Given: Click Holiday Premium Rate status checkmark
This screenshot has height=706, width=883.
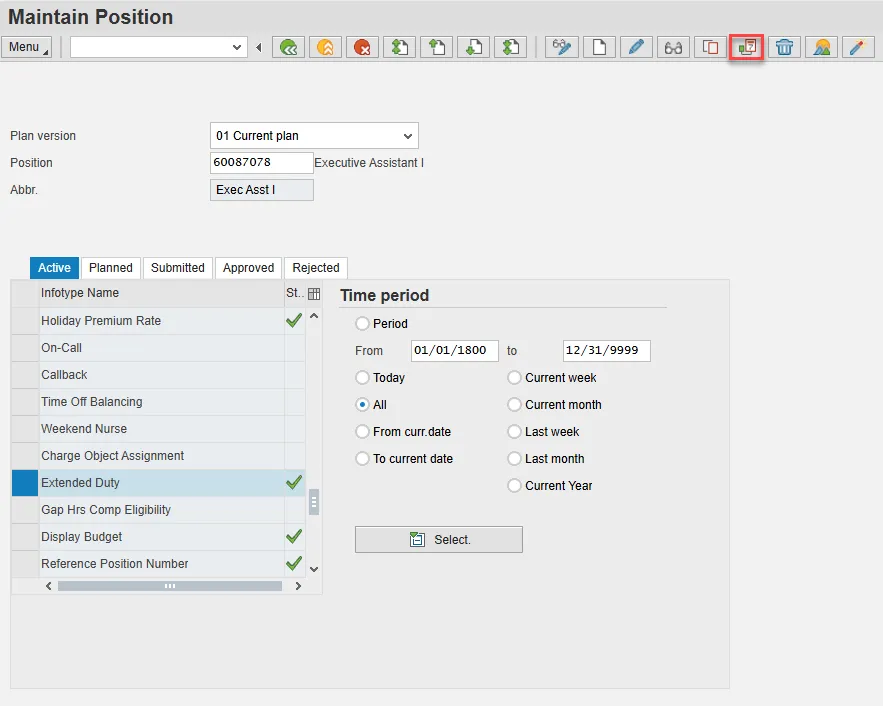Looking at the screenshot, I should (294, 320).
